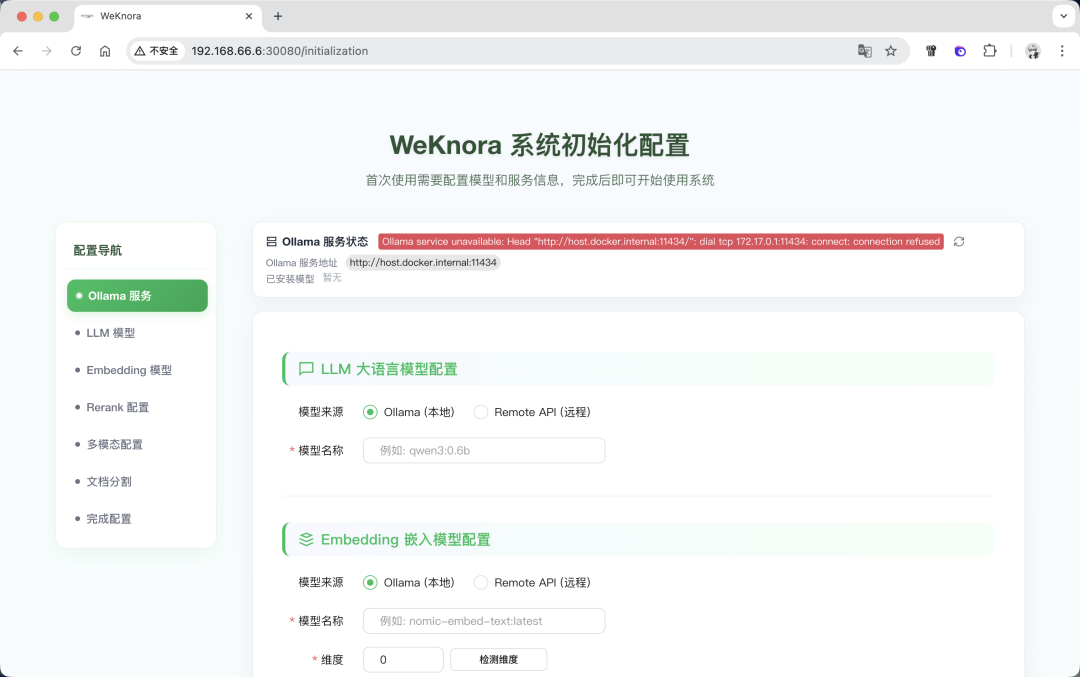The width and height of the screenshot is (1080, 677).
Task: Open a new browser tab
Action: [x=278, y=16]
